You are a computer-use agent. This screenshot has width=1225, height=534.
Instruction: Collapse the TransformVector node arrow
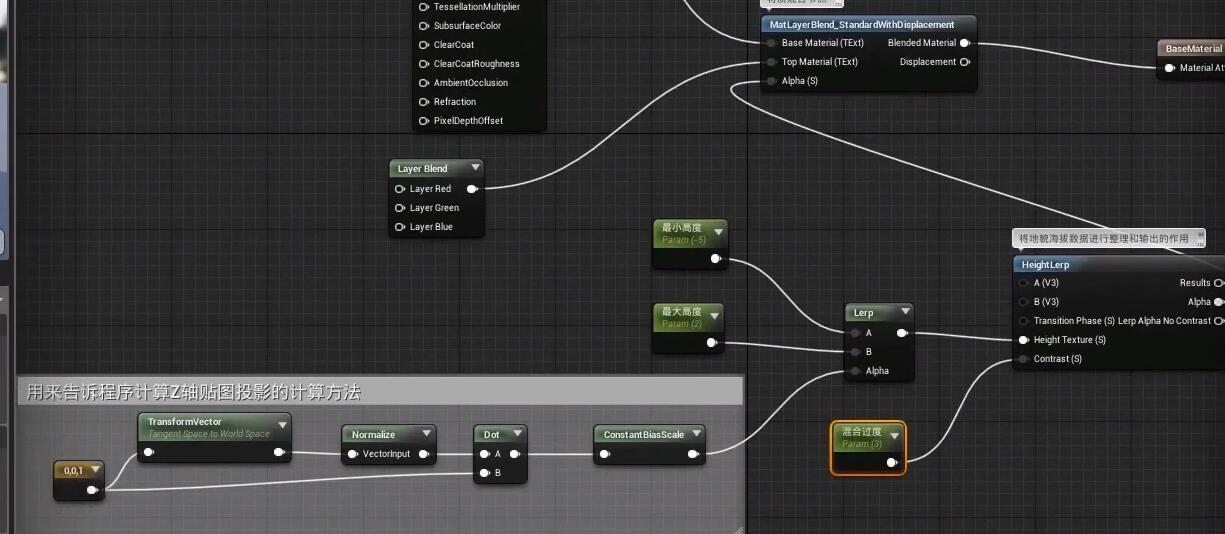(x=282, y=425)
